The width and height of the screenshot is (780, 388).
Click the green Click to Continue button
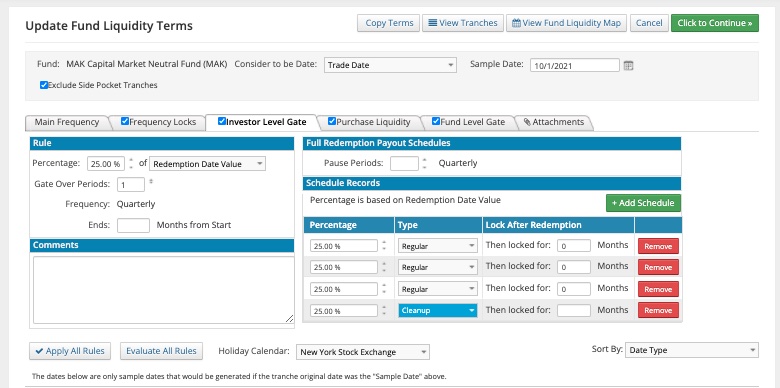pos(714,23)
